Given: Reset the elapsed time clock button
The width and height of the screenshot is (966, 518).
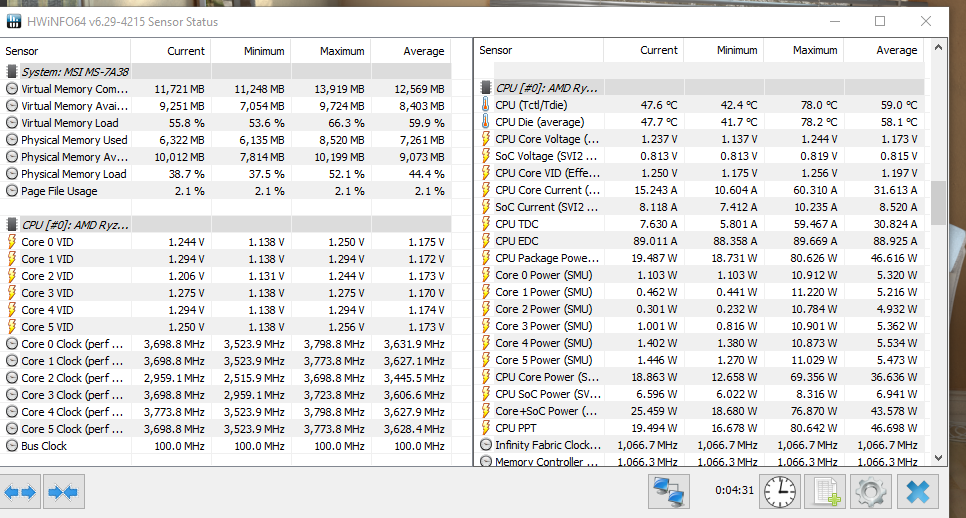Looking at the screenshot, I should pos(780,492).
